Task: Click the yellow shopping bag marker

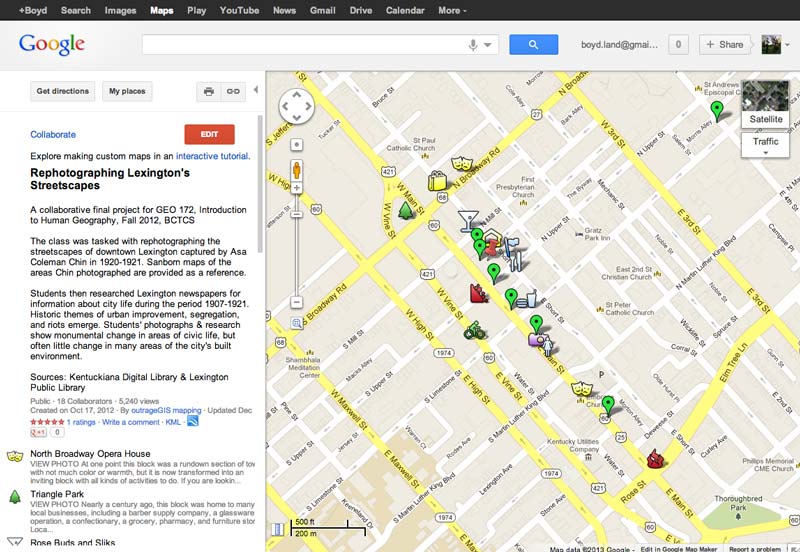Action: coord(437,181)
